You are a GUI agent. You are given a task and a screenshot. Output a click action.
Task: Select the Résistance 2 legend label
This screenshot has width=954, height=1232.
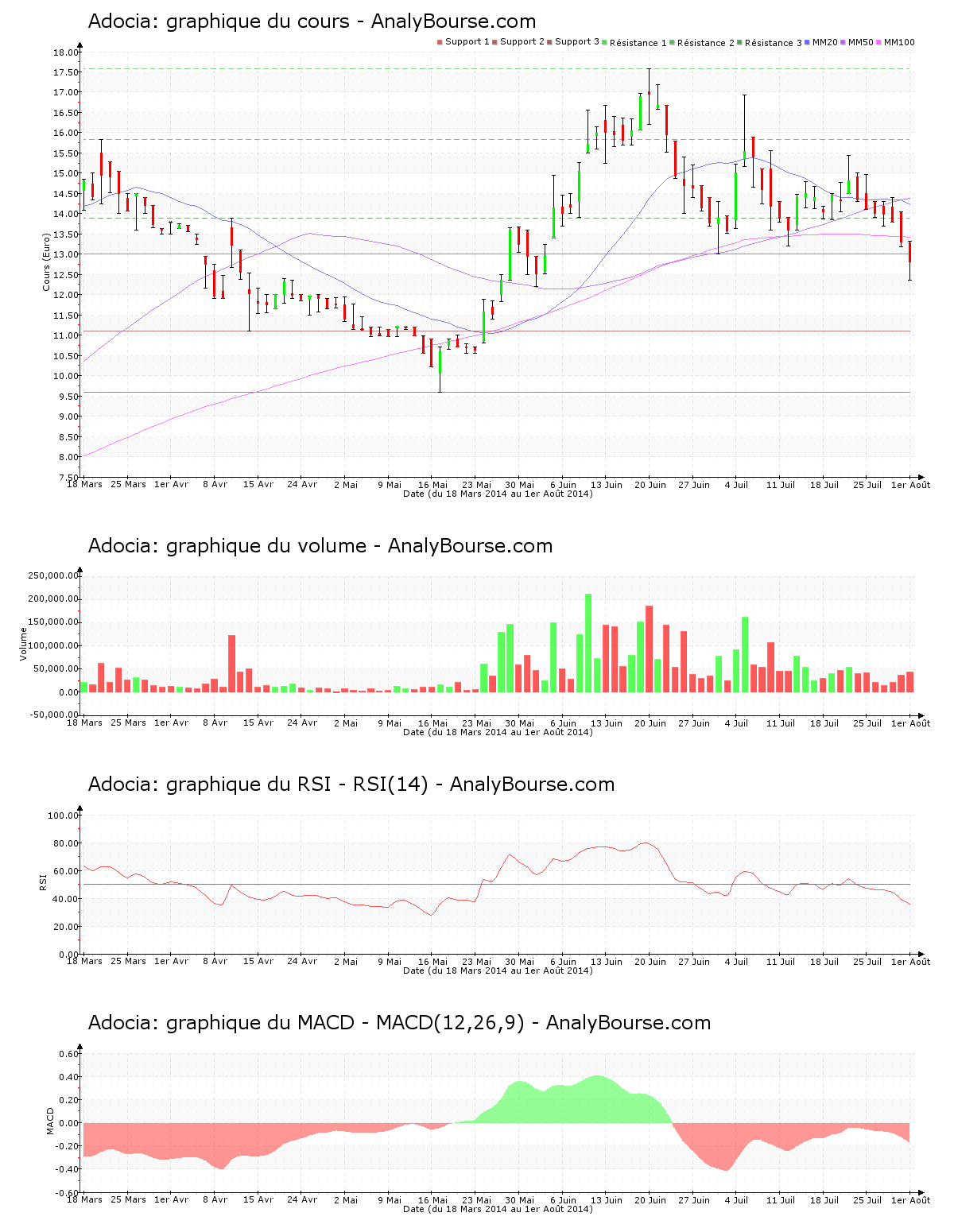(706, 43)
